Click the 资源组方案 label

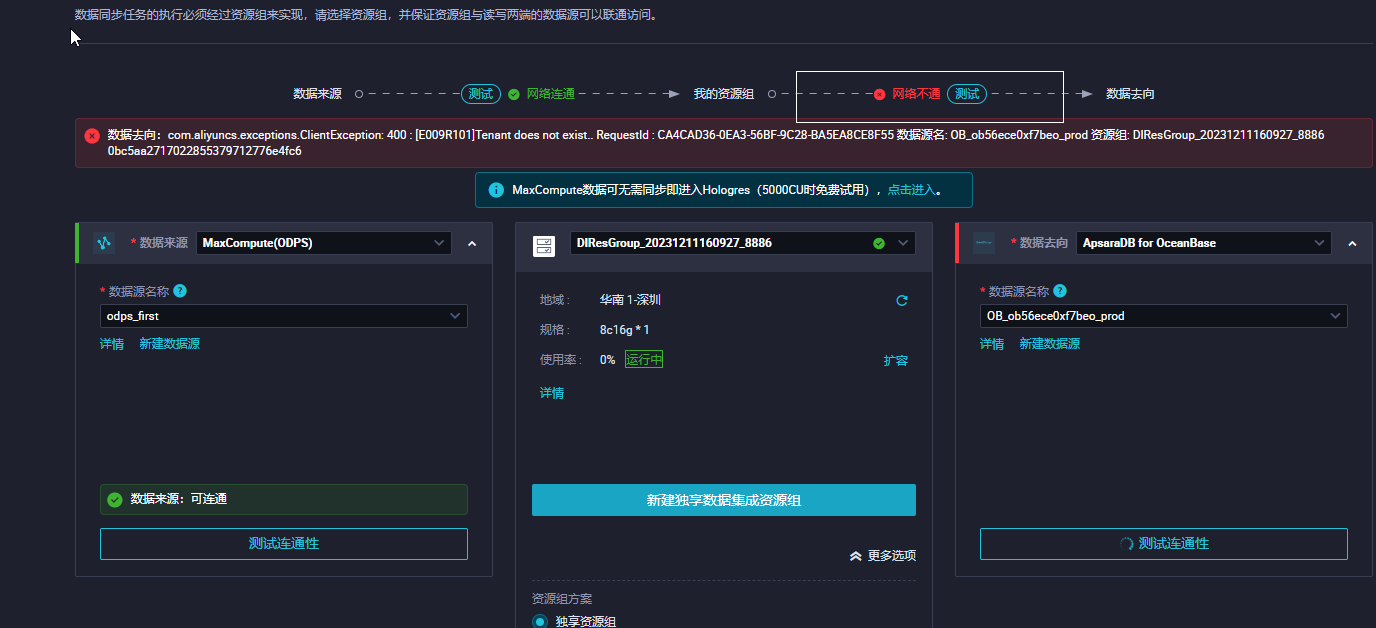[x=562, y=599]
